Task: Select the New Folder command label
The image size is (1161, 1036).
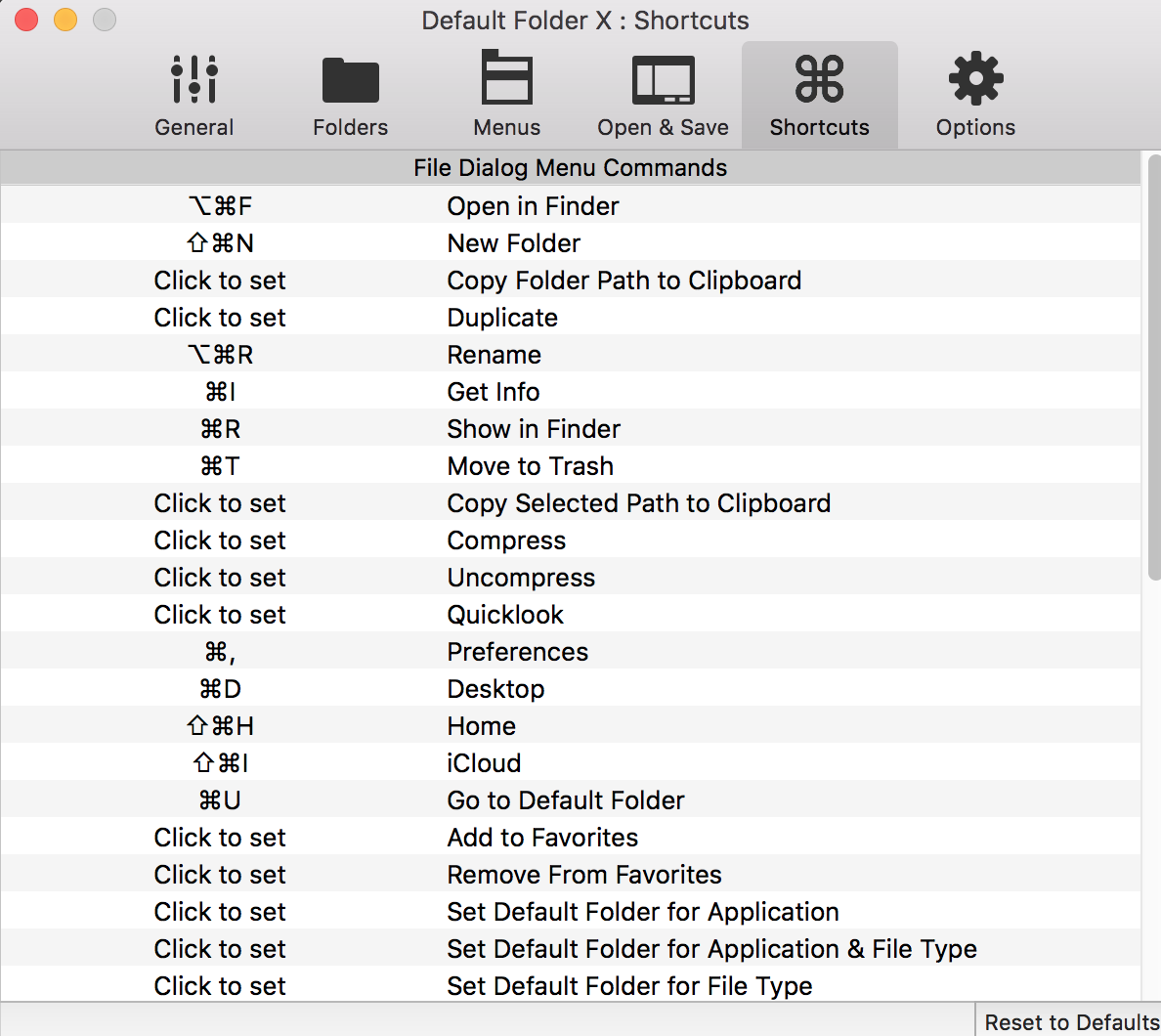Action: click(514, 243)
